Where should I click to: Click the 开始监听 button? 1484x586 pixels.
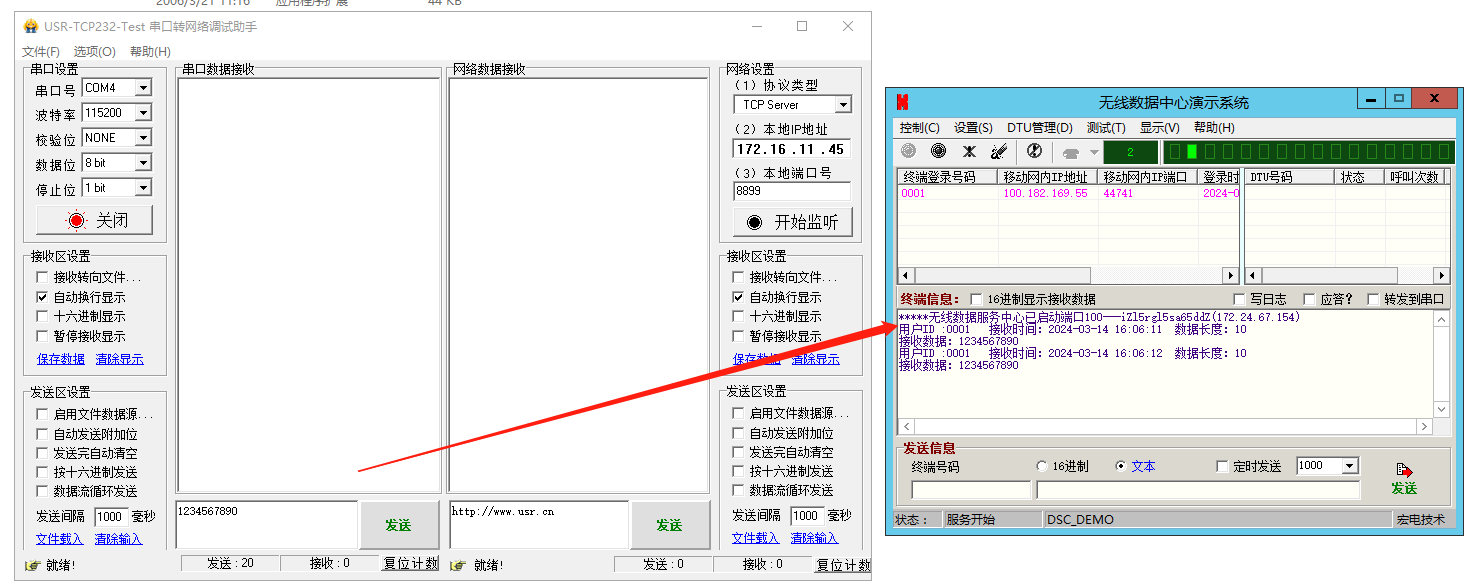792,222
